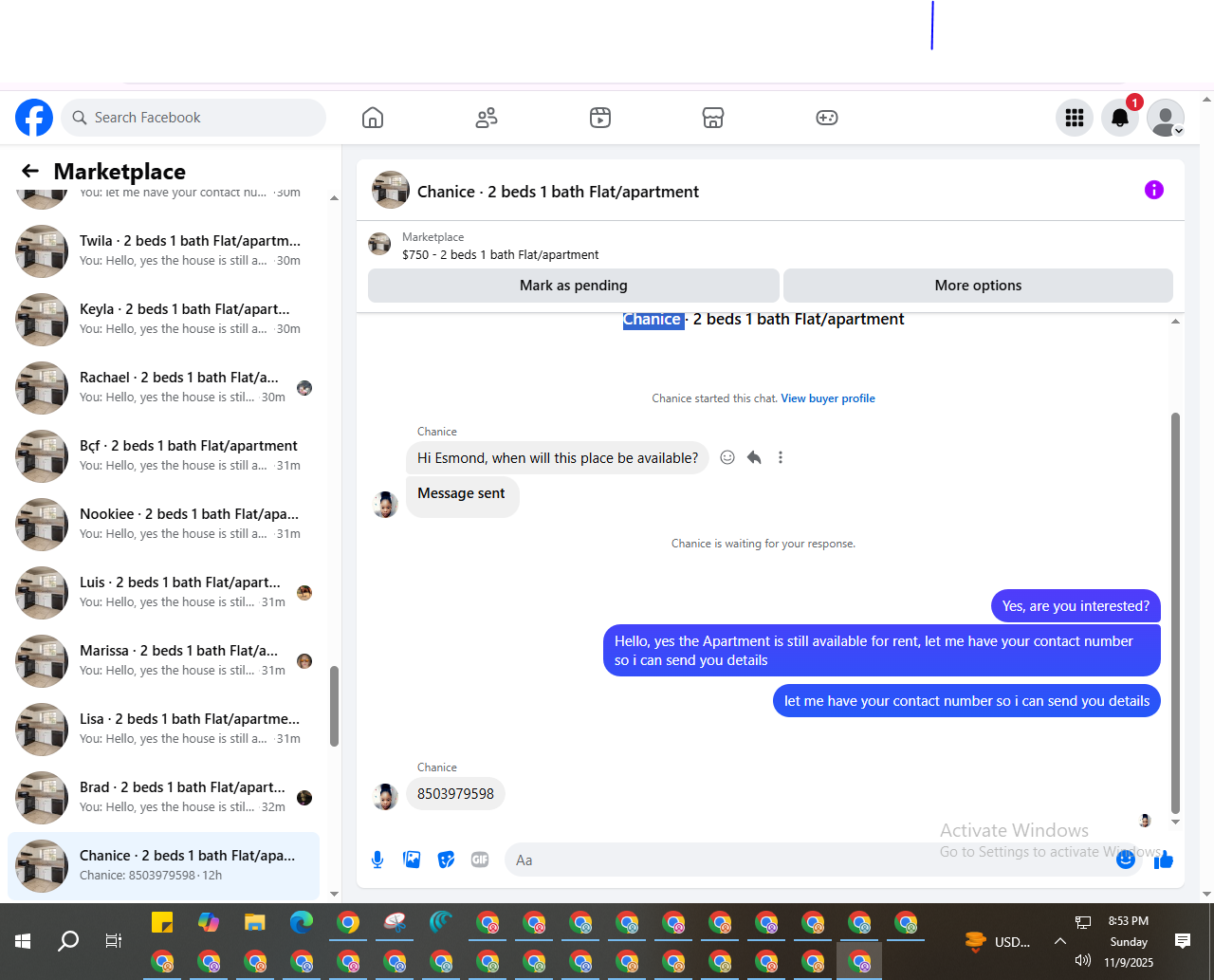Choose a sticker
1214x980 pixels.
coord(446,860)
